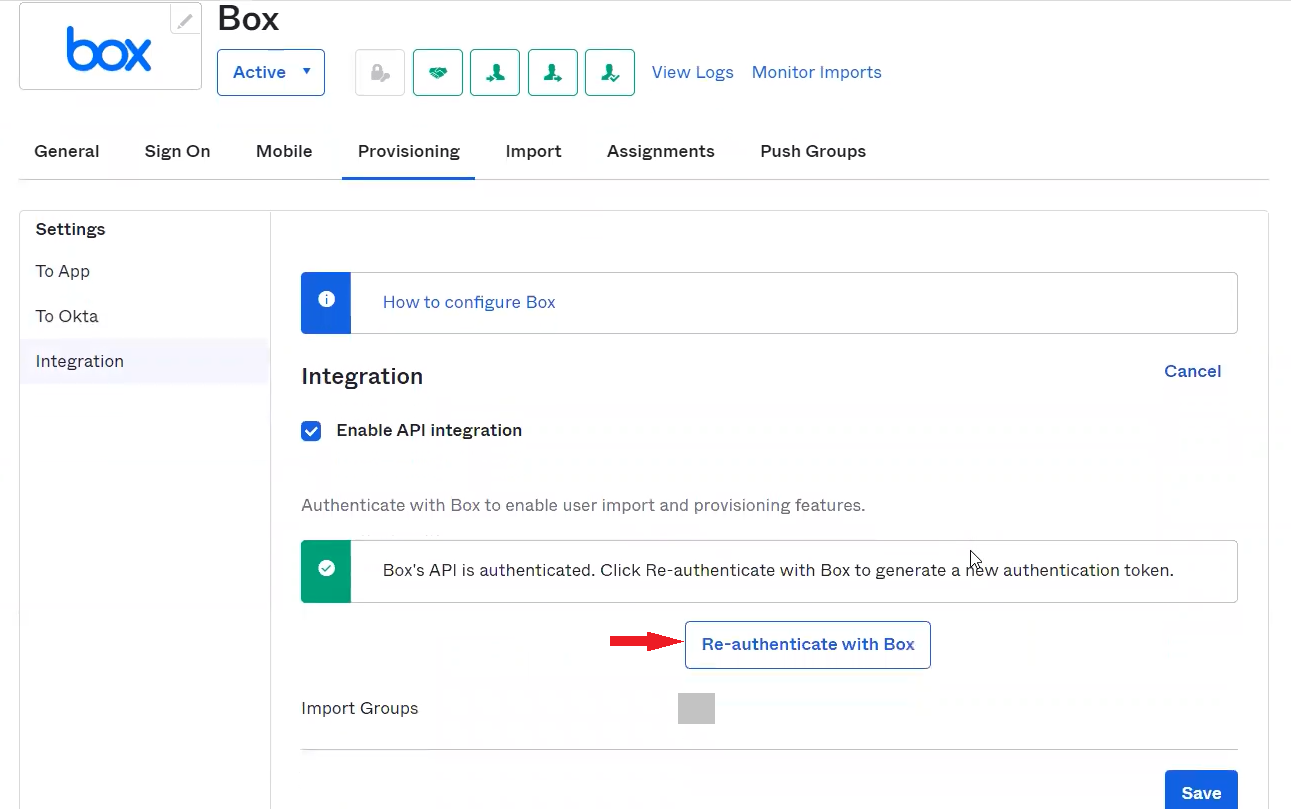
Task: Click the user with checkmark icon
Action: [x=610, y=72]
